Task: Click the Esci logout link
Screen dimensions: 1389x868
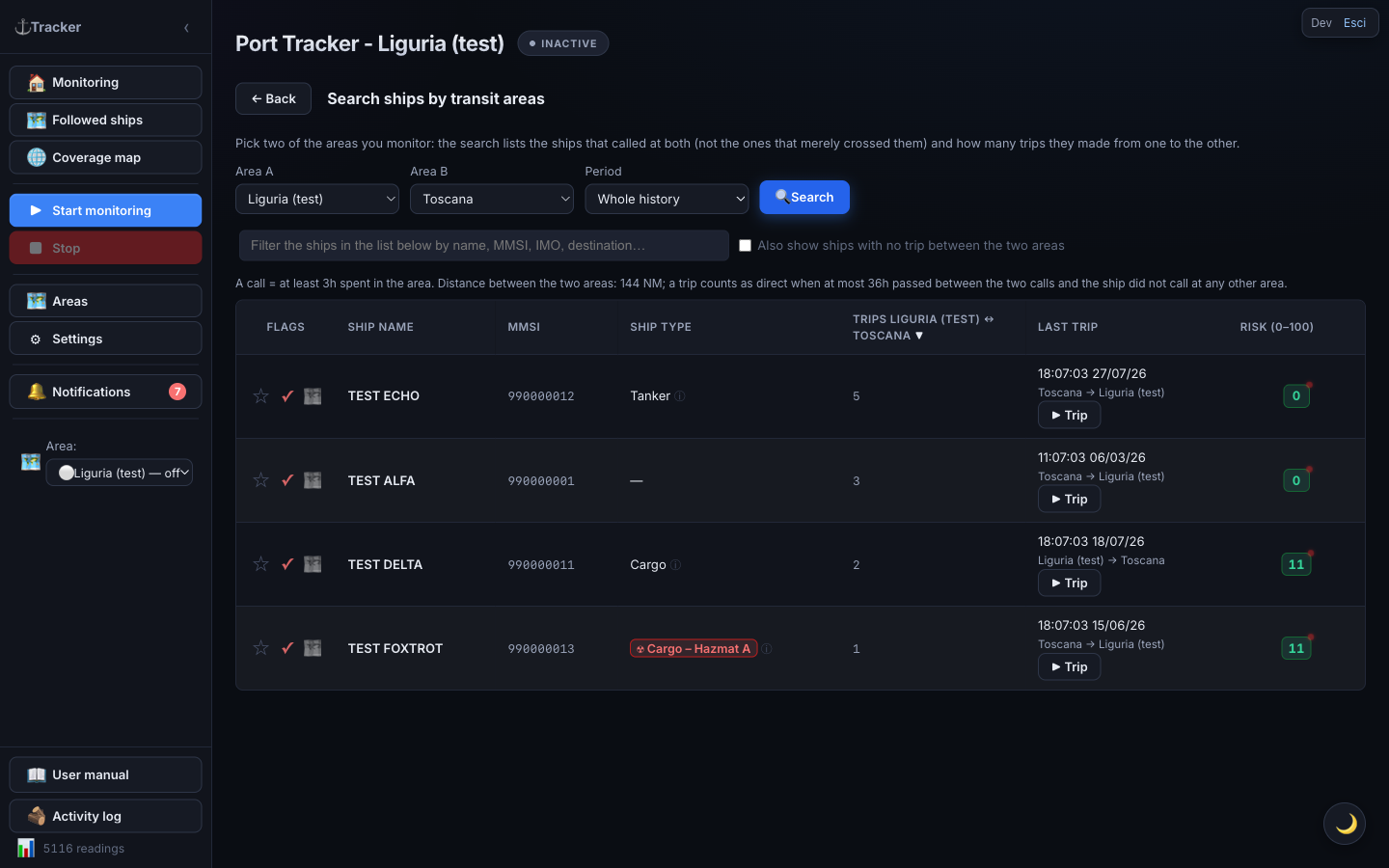Action: (x=1354, y=23)
